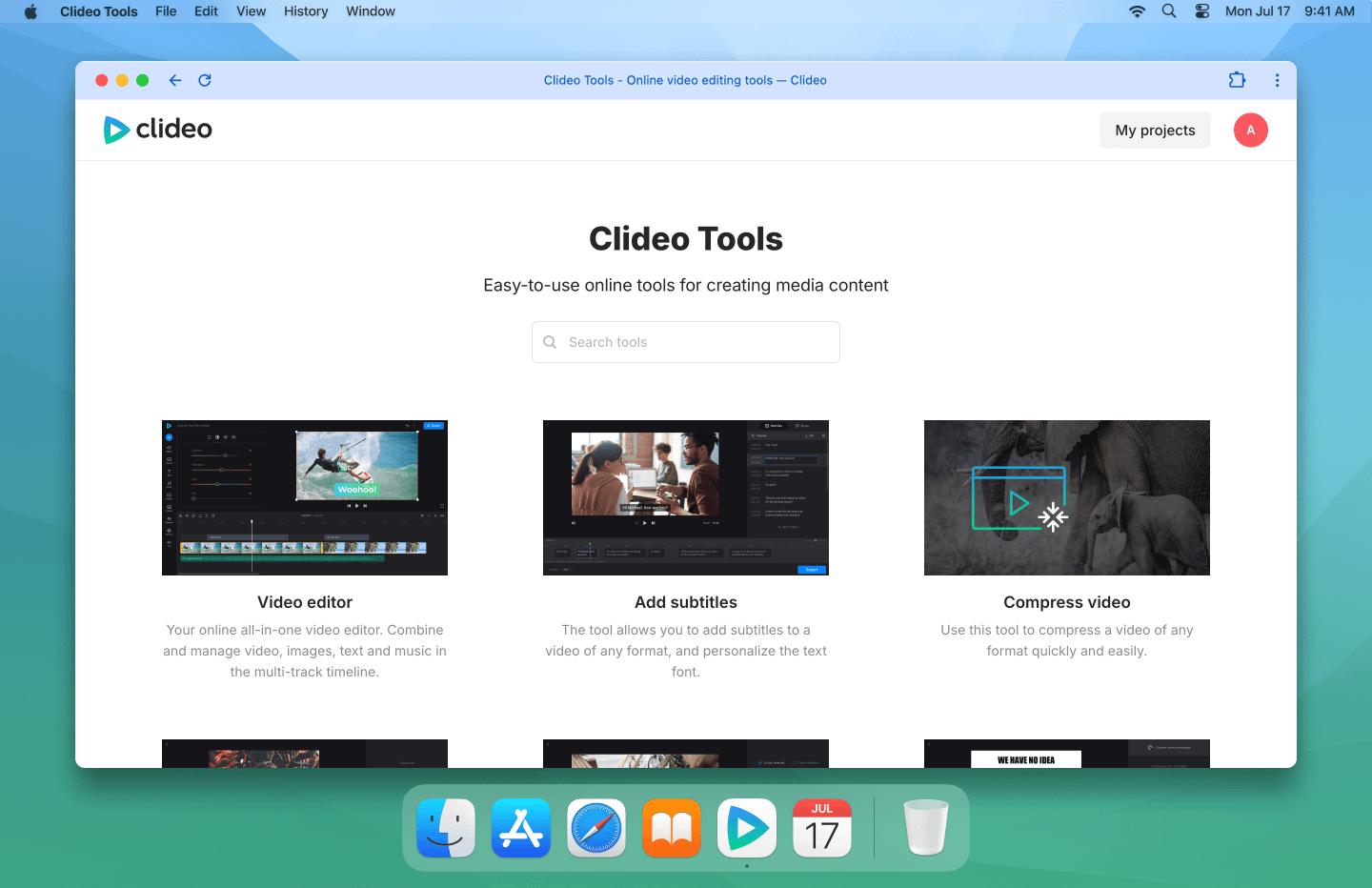The width and height of the screenshot is (1372, 888).
Task: Click the page title in the window bar
Action: [685, 80]
